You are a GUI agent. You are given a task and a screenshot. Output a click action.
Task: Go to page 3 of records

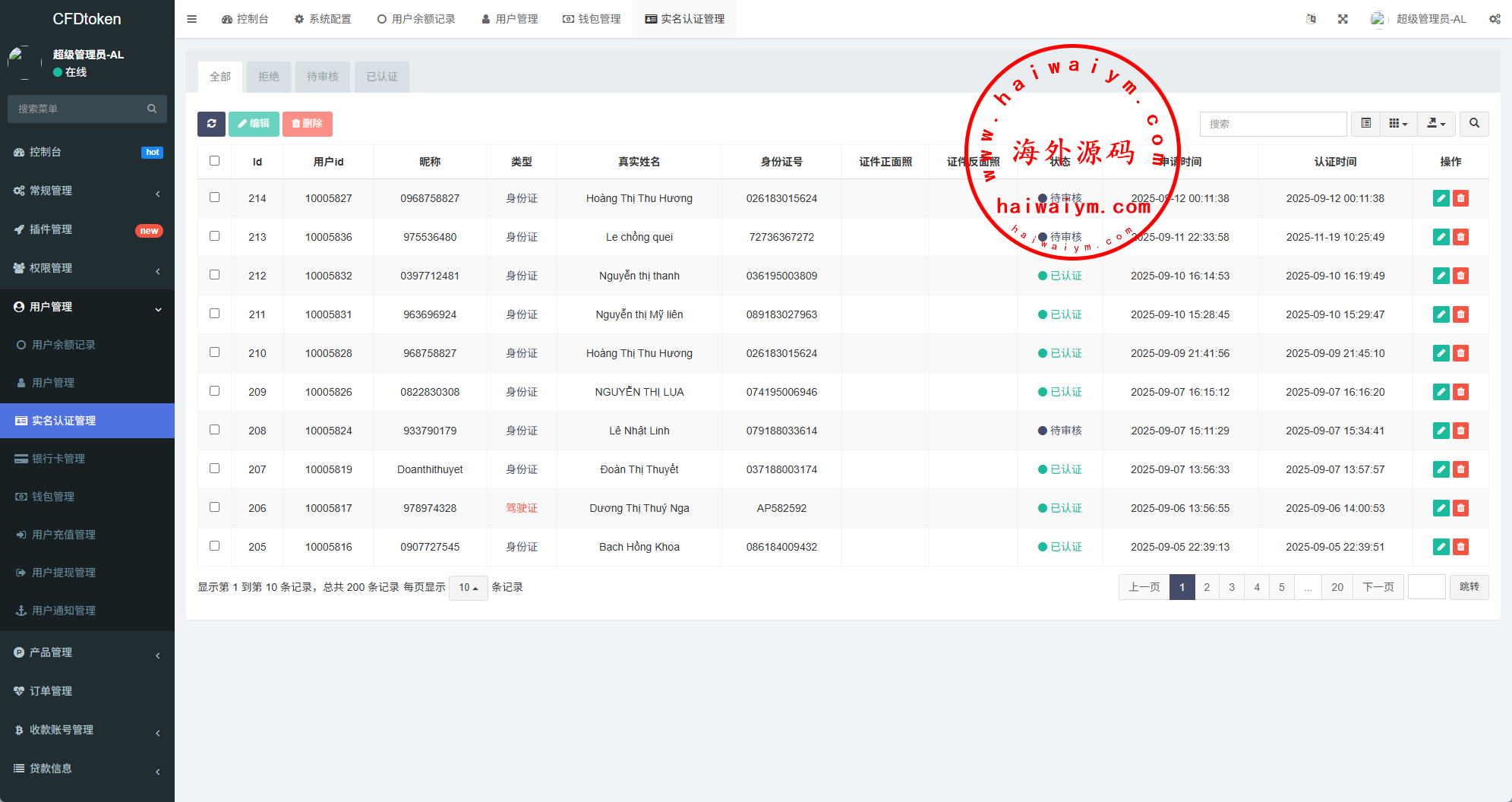point(1232,587)
